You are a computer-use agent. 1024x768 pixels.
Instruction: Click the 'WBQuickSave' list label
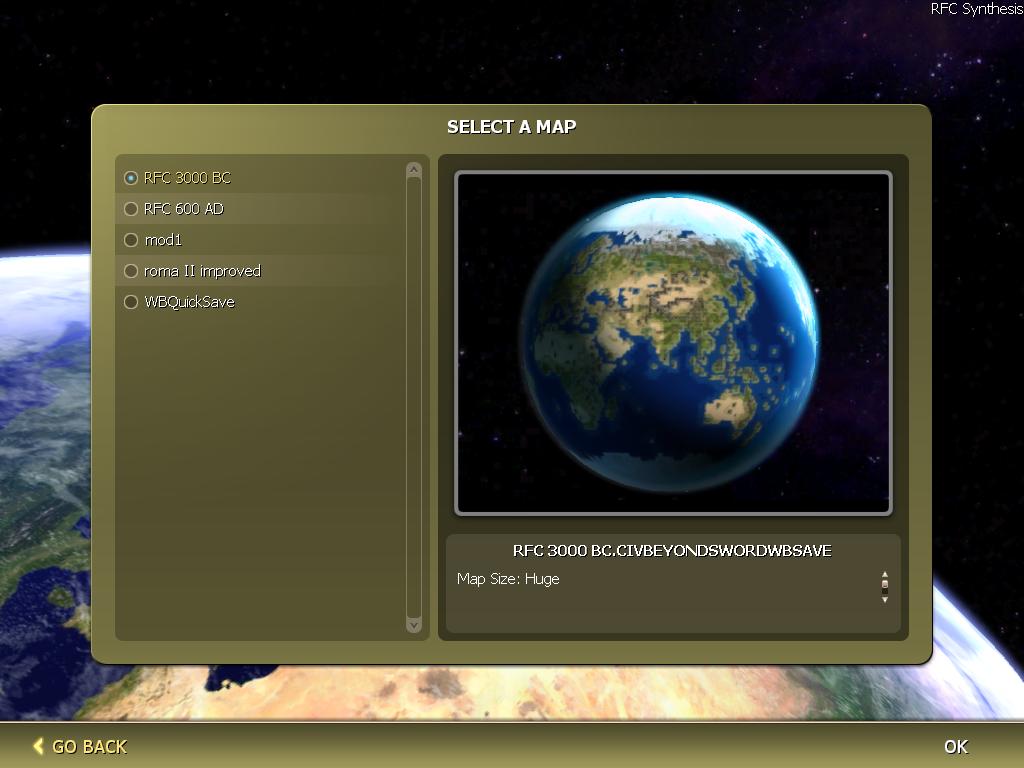click(x=189, y=302)
